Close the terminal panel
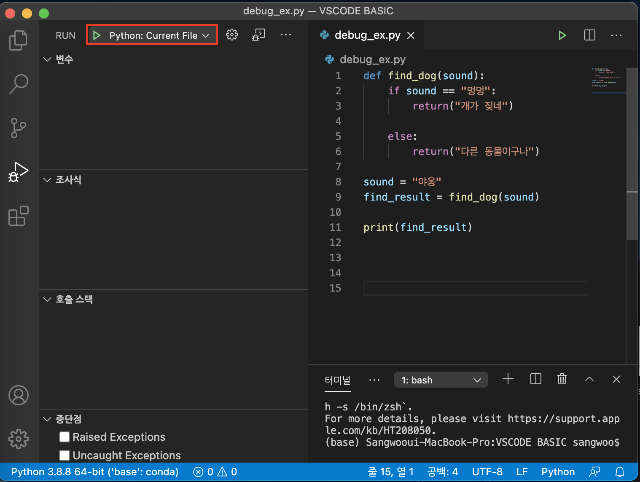The width and height of the screenshot is (640, 482). click(x=616, y=379)
